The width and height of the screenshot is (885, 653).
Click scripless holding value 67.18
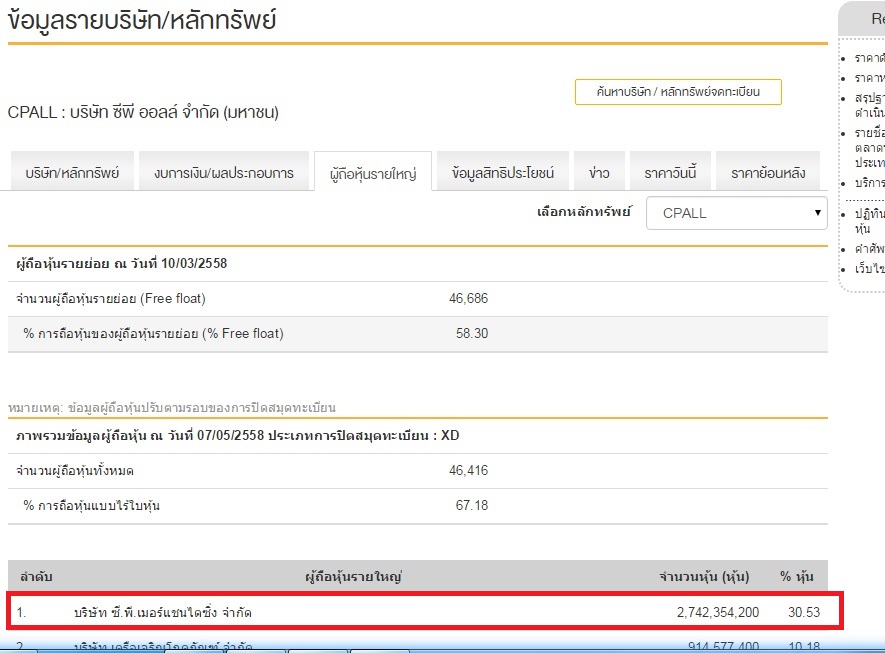point(472,506)
